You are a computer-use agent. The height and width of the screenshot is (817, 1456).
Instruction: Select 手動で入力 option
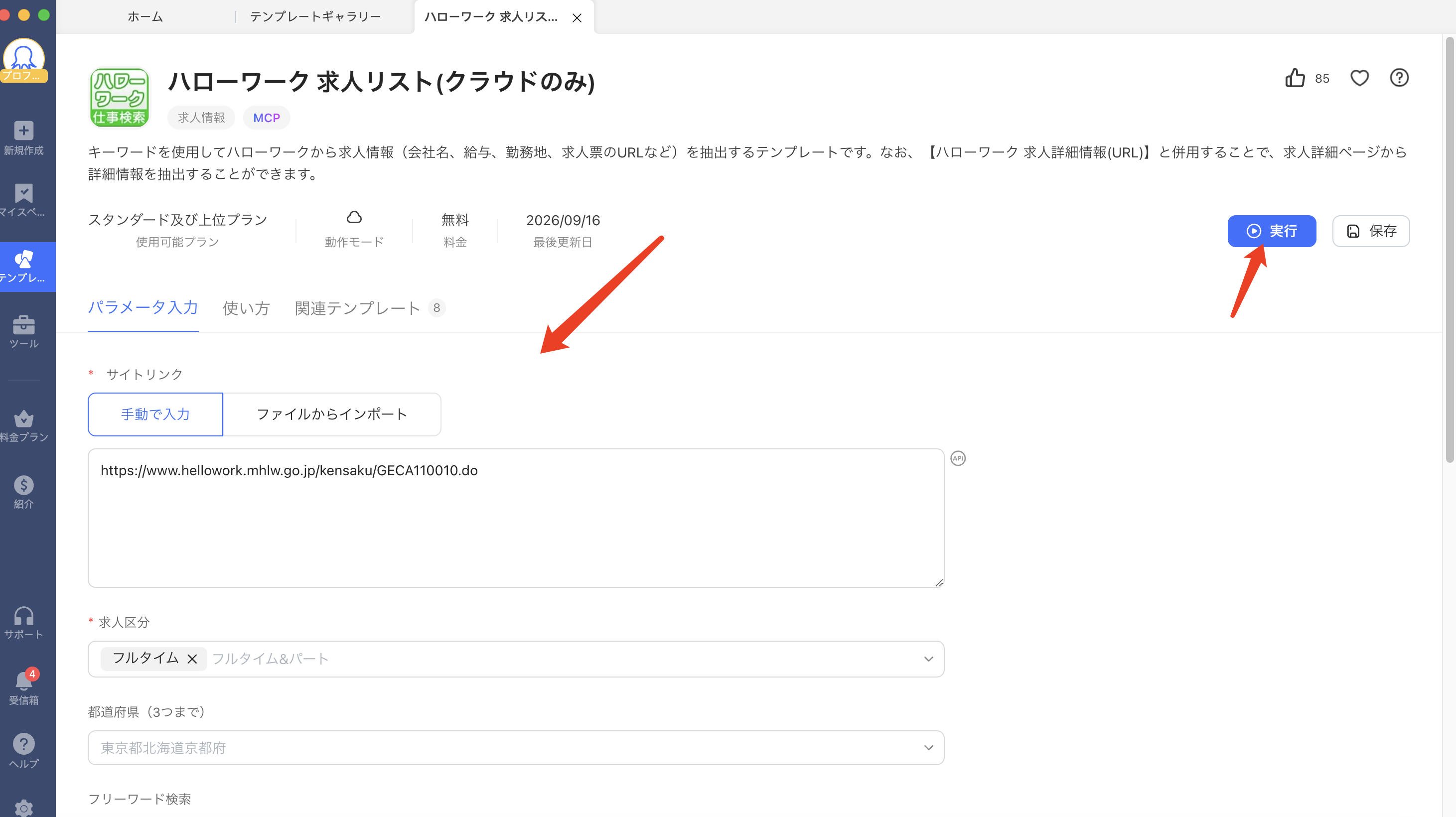155,414
